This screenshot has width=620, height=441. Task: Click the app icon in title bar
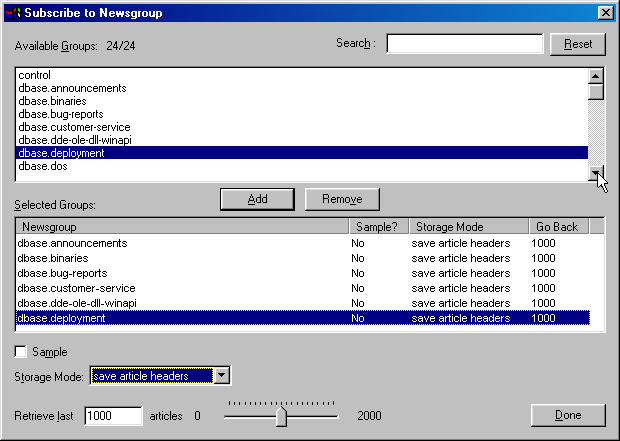tap(12, 13)
